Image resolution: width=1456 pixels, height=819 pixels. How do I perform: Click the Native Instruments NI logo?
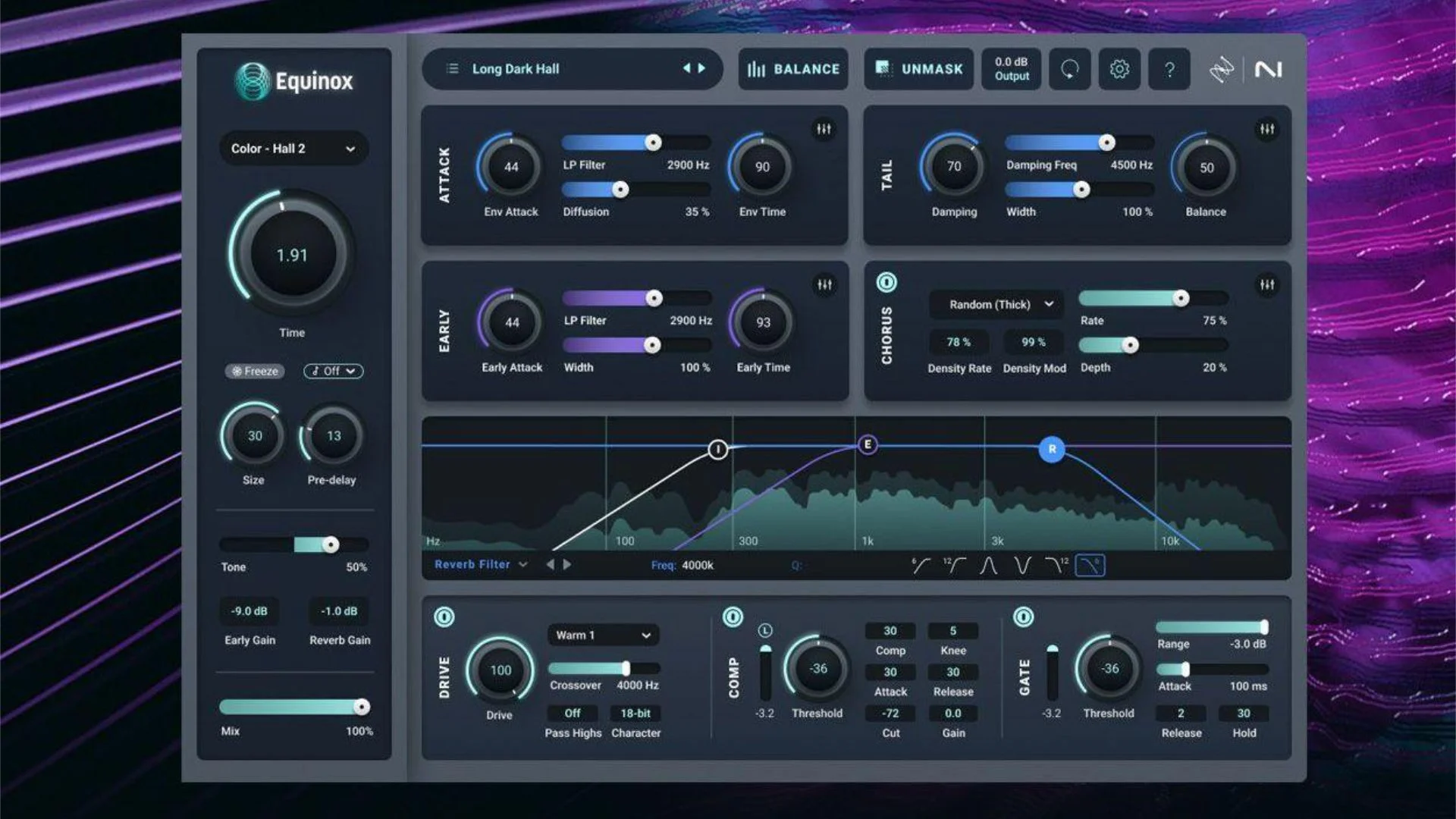(1268, 69)
